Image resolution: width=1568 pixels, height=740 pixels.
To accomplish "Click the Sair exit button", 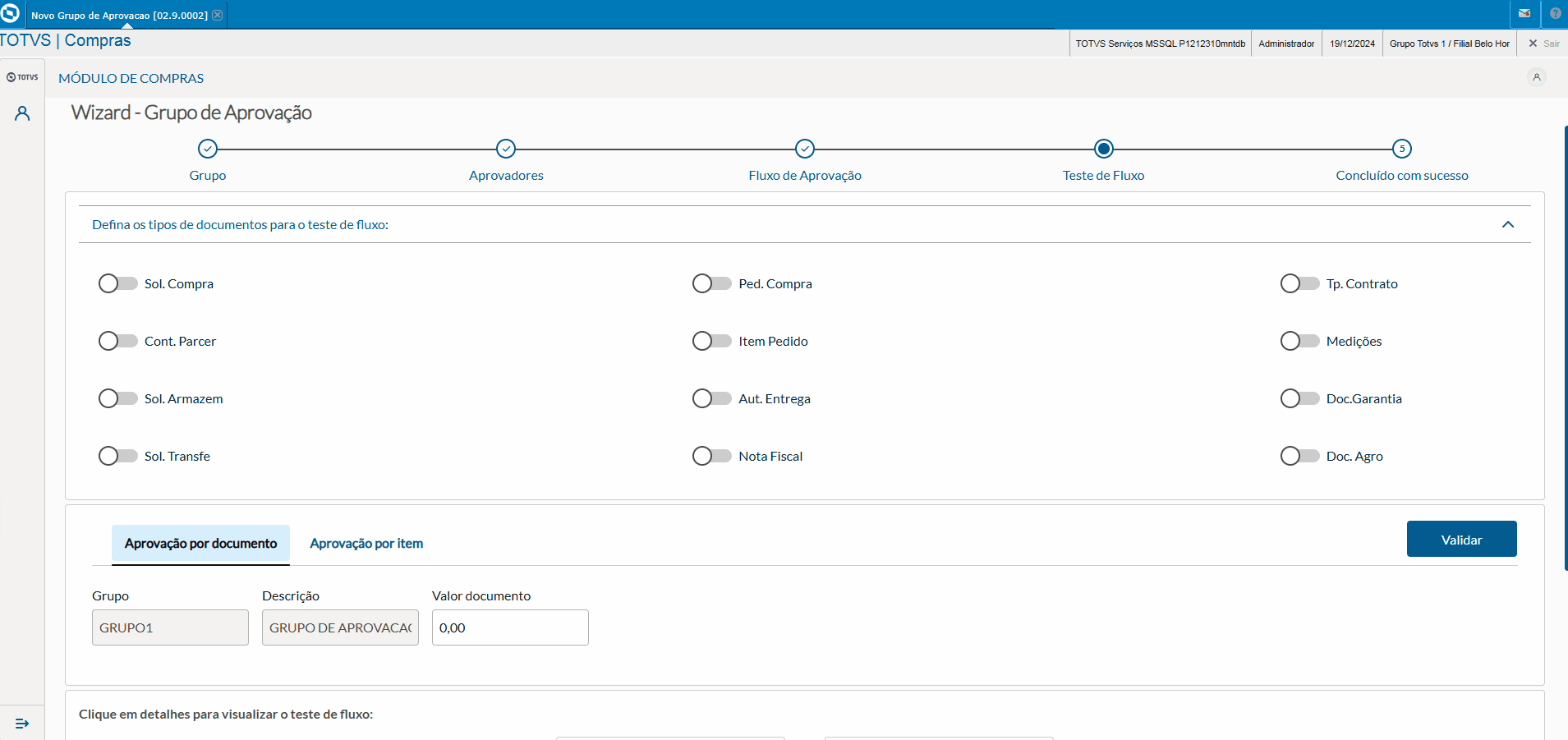I will [x=1544, y=44].
